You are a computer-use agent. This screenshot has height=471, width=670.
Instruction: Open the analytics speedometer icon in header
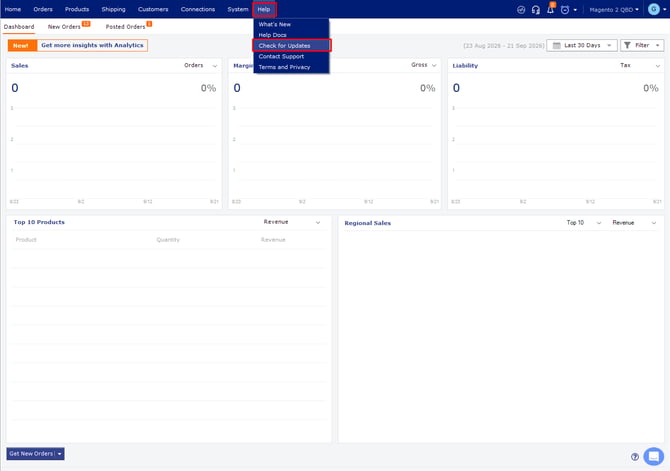(x=521, y=9)
